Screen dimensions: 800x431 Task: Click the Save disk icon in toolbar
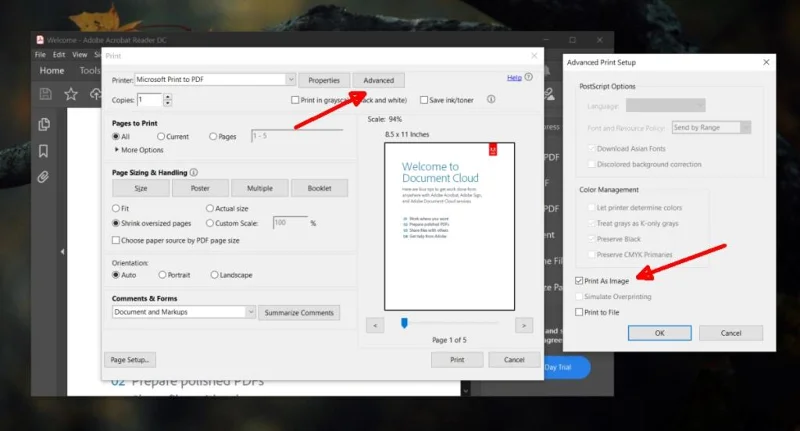click(x=45, y=94)
